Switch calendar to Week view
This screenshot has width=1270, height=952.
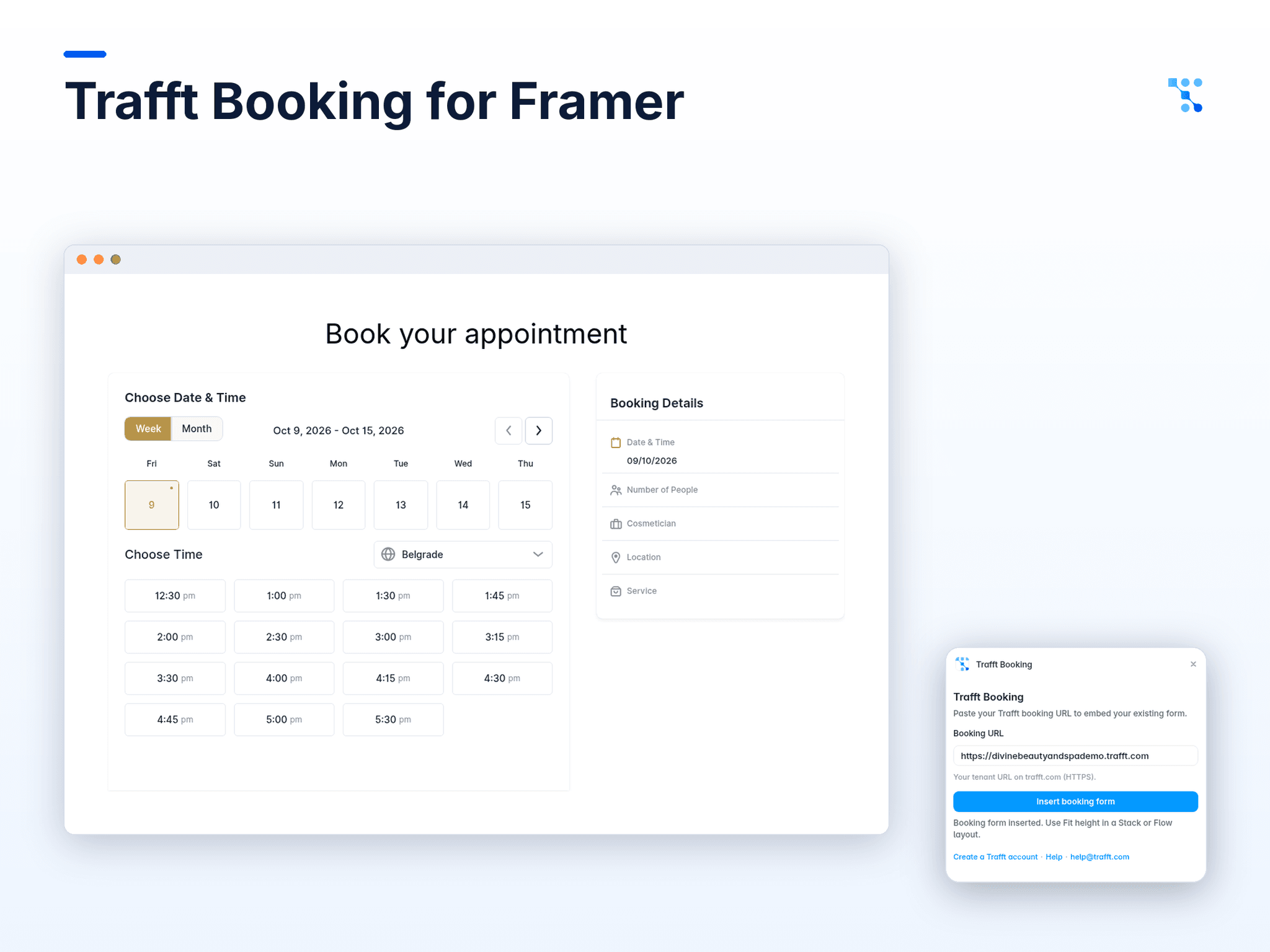click(x=148, y=428)
